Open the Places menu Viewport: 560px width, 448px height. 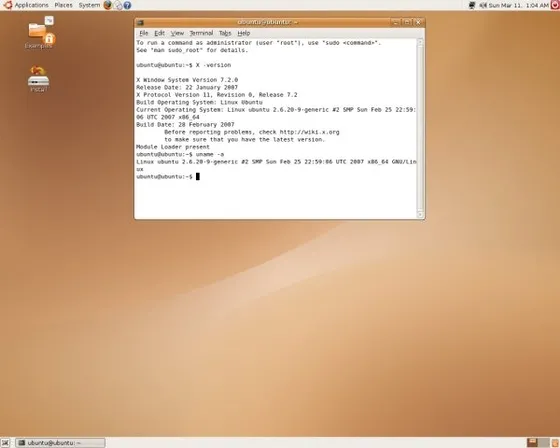[63, 5]
